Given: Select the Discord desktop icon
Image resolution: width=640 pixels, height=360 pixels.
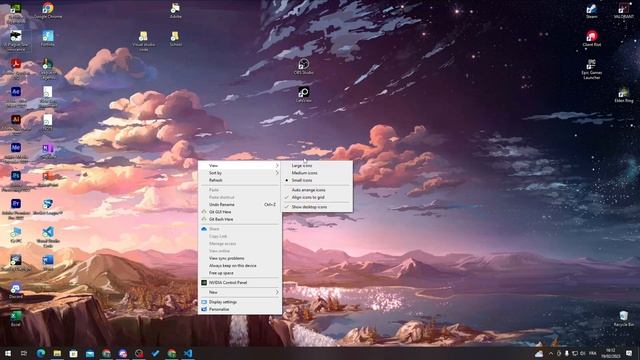Looking at the screenshot, I should (x=16, y=291).
